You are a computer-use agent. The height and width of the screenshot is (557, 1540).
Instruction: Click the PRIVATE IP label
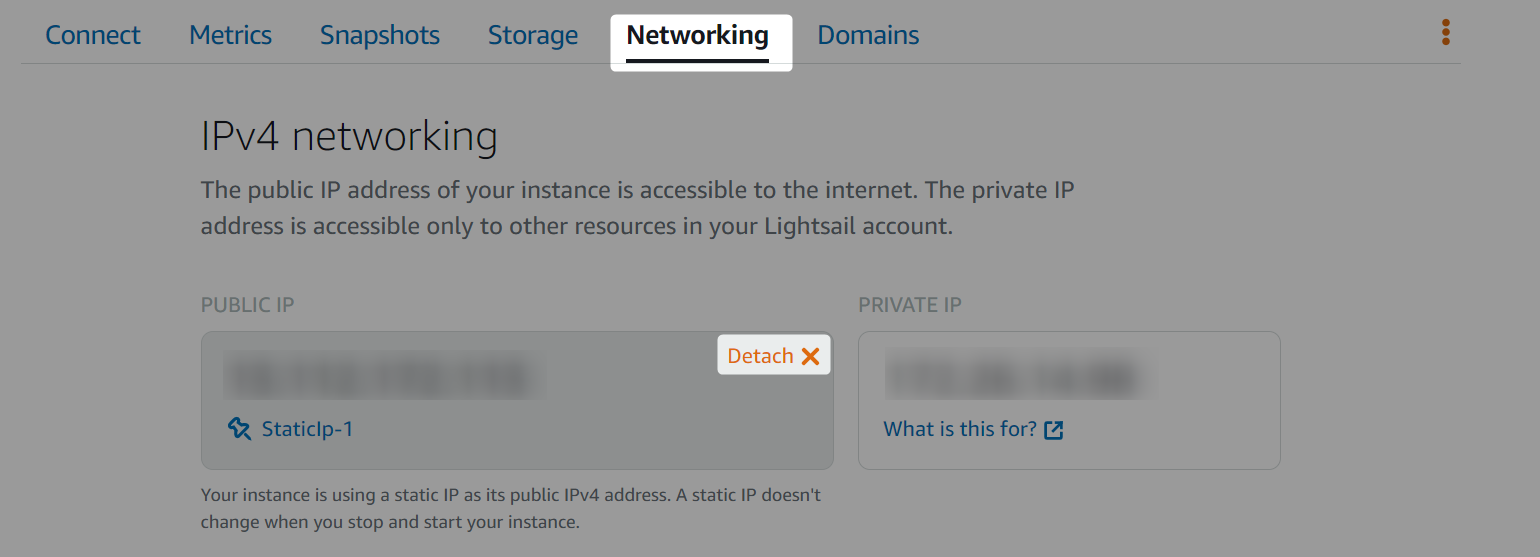[909, 305]
